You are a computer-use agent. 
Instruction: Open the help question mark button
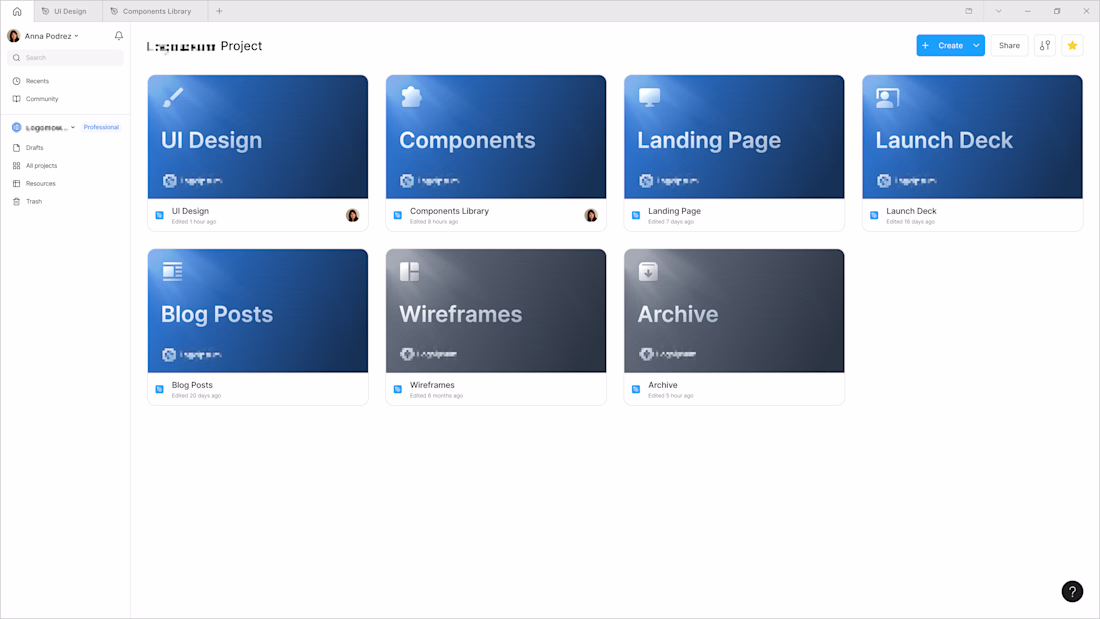tap(1072, 592)
